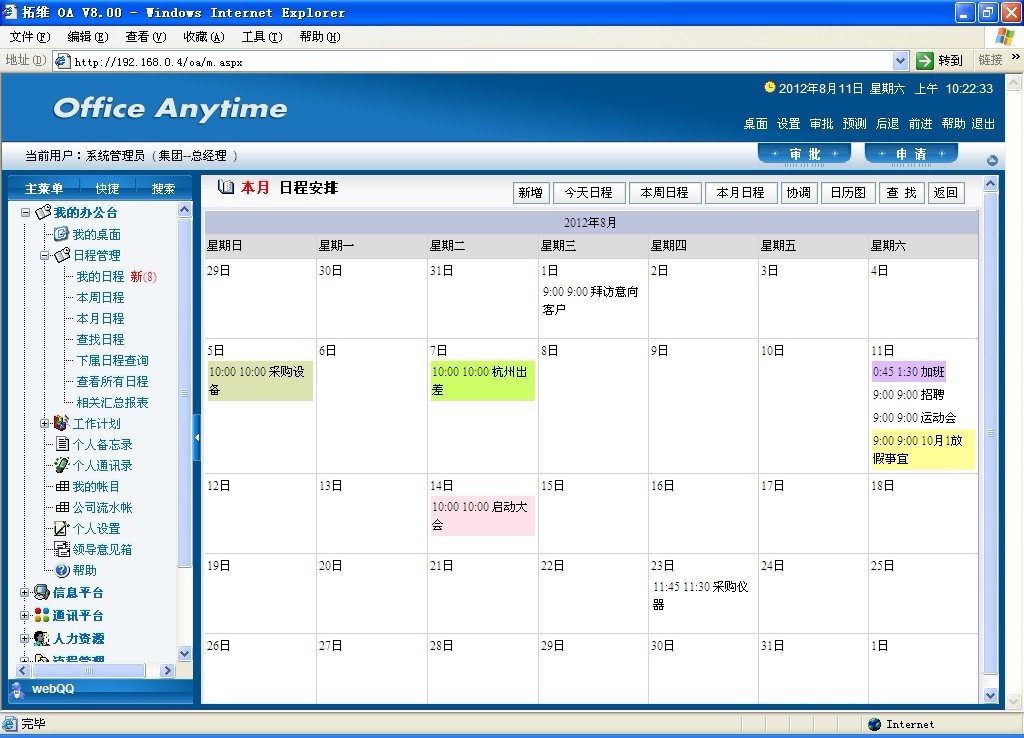Open the address bar URL dropdown

click(900, 61)
